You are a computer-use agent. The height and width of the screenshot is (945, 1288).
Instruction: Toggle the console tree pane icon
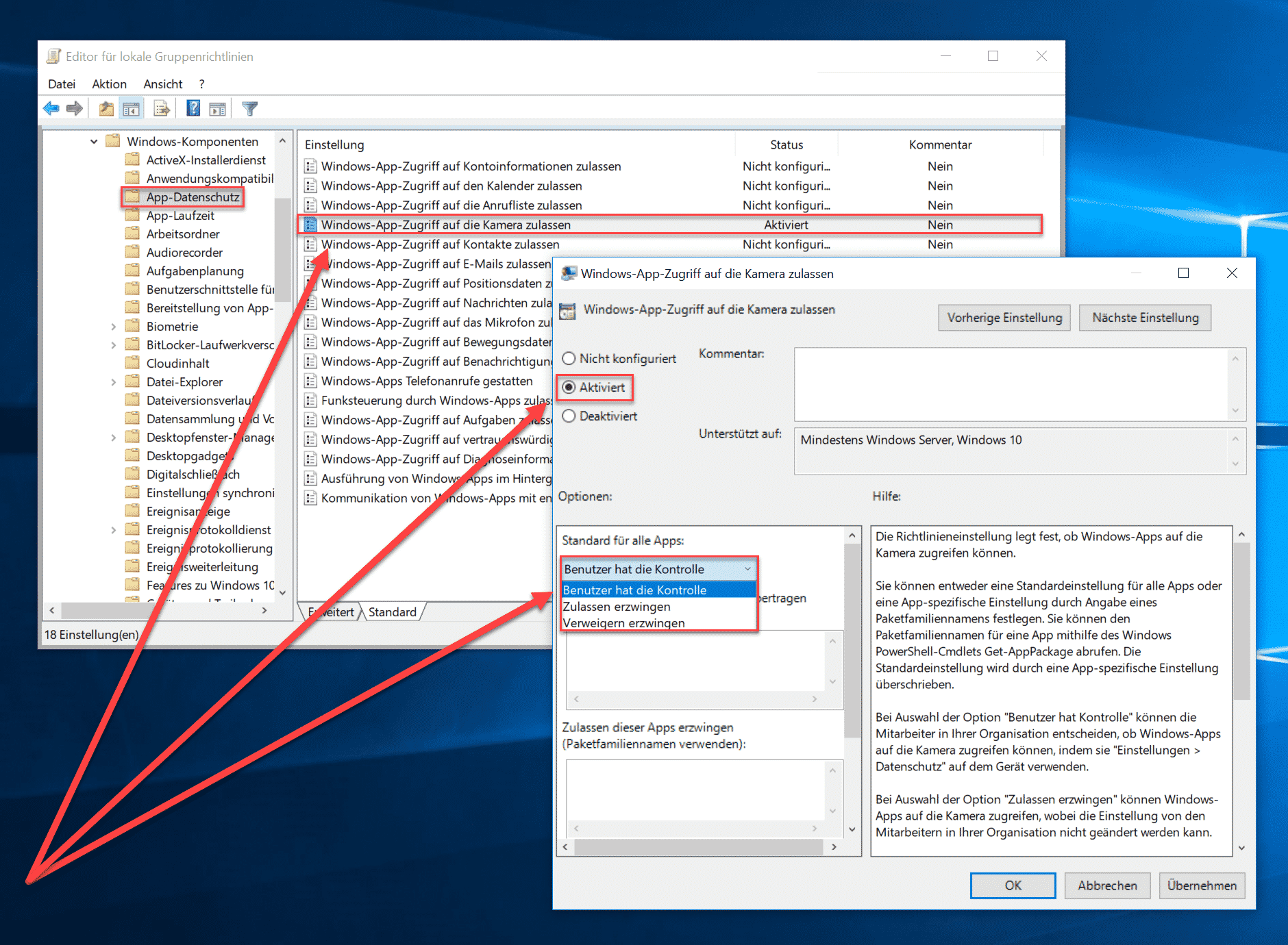point(131,108)
